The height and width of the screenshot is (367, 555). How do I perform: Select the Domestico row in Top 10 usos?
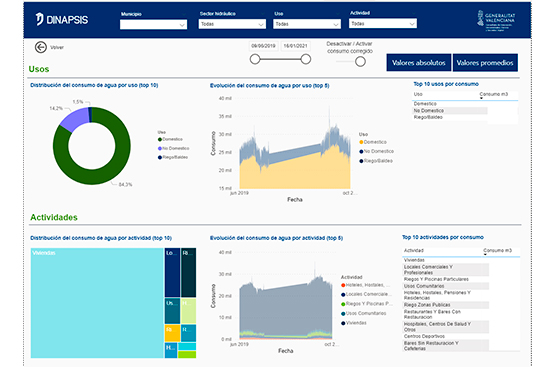(465, 104)
